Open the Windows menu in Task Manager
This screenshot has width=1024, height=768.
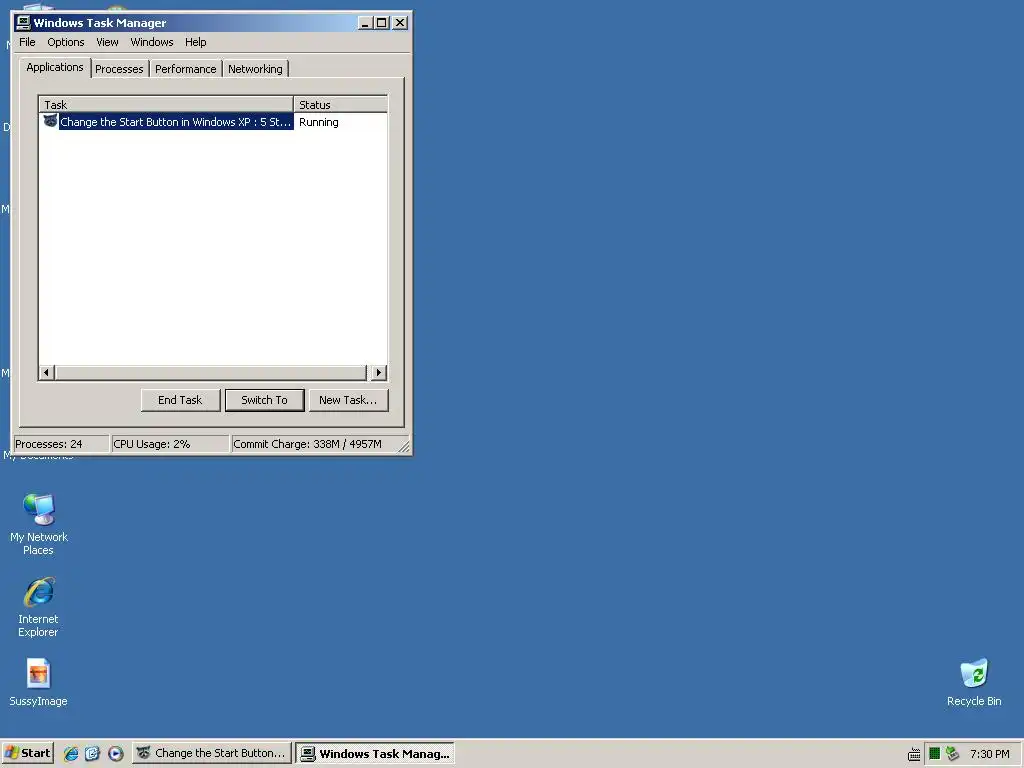point(152,42)
